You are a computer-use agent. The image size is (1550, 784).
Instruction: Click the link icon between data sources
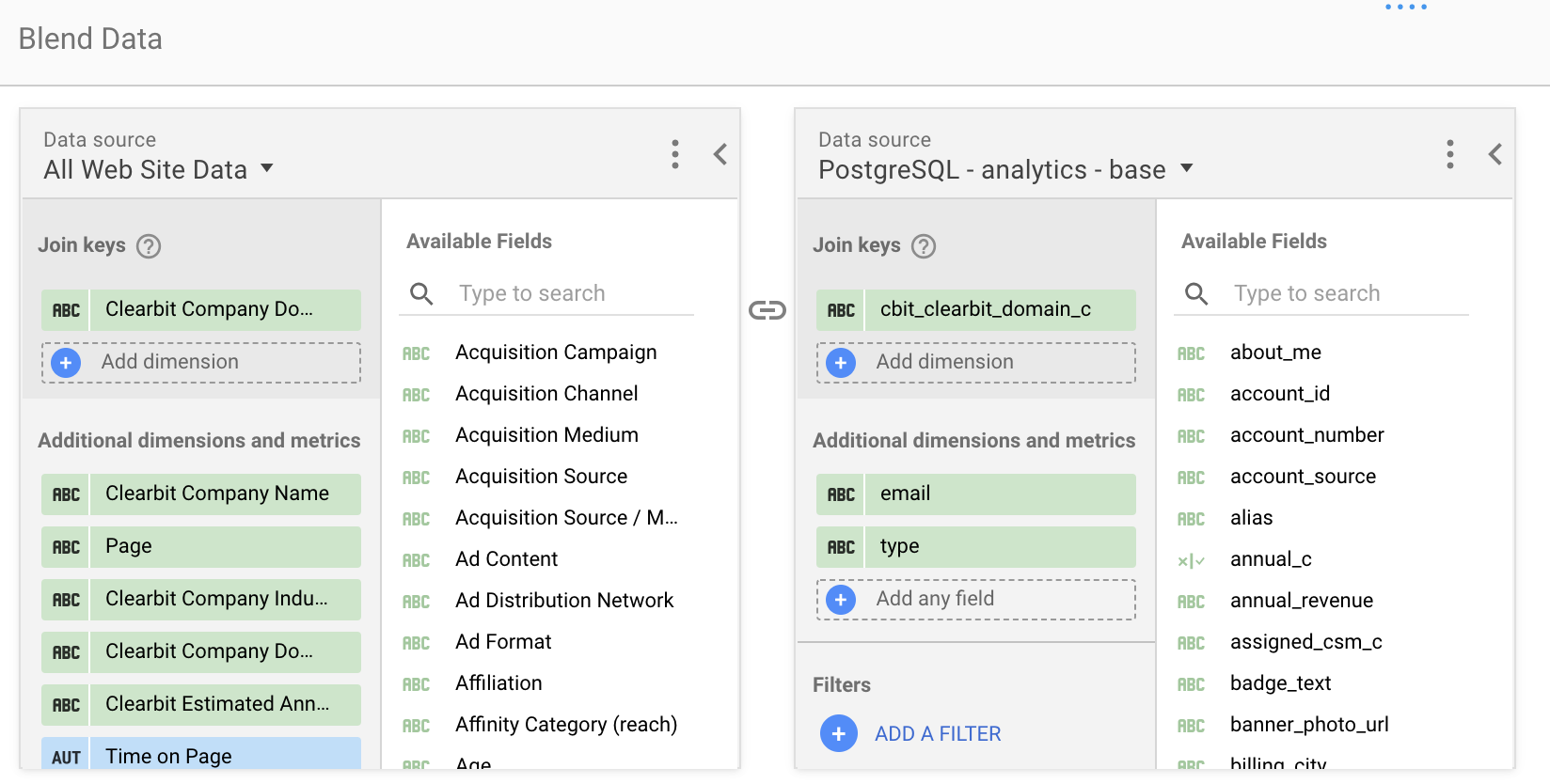767,310
